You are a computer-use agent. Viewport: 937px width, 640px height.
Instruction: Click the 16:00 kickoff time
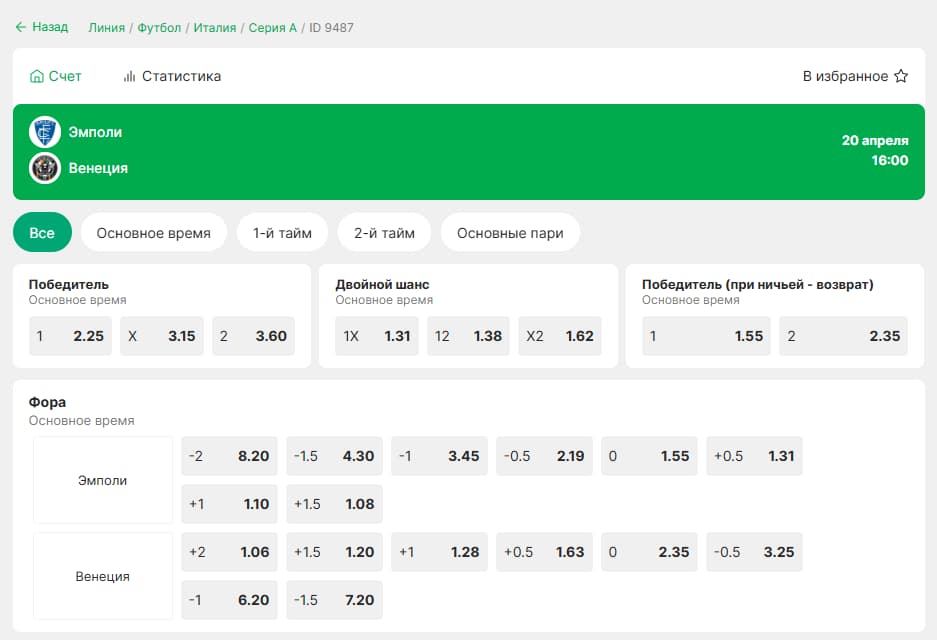(x=890, y=160)
